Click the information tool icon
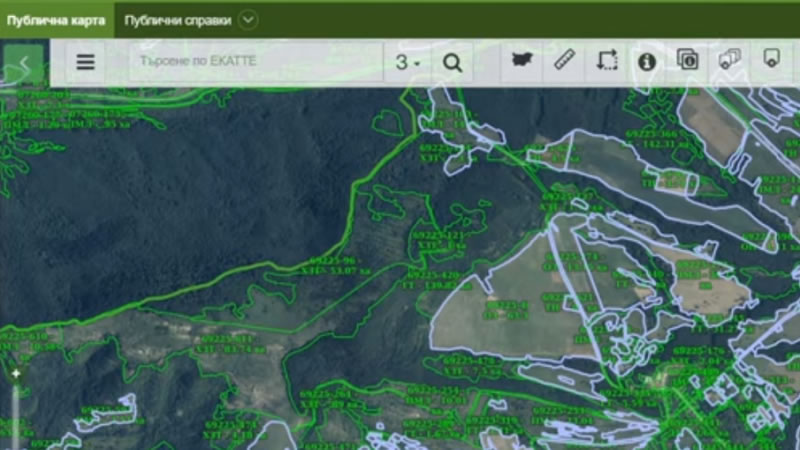Image resolution: width=800 pixels, height=450 pixels. [647, 61]
